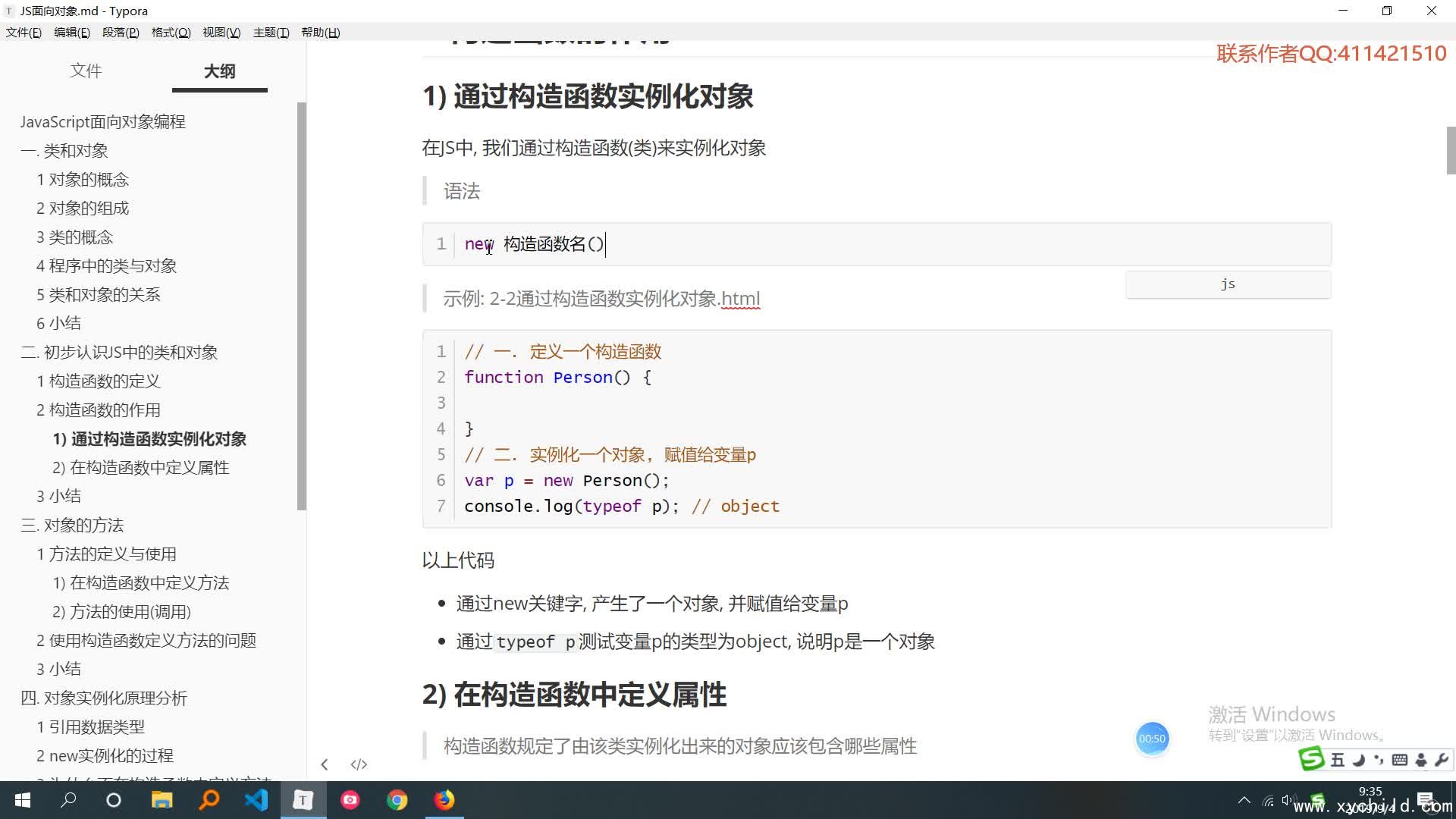Launch Firefox from taskbar
Screen dimensions: 1456x819
(x=444, y=800)
